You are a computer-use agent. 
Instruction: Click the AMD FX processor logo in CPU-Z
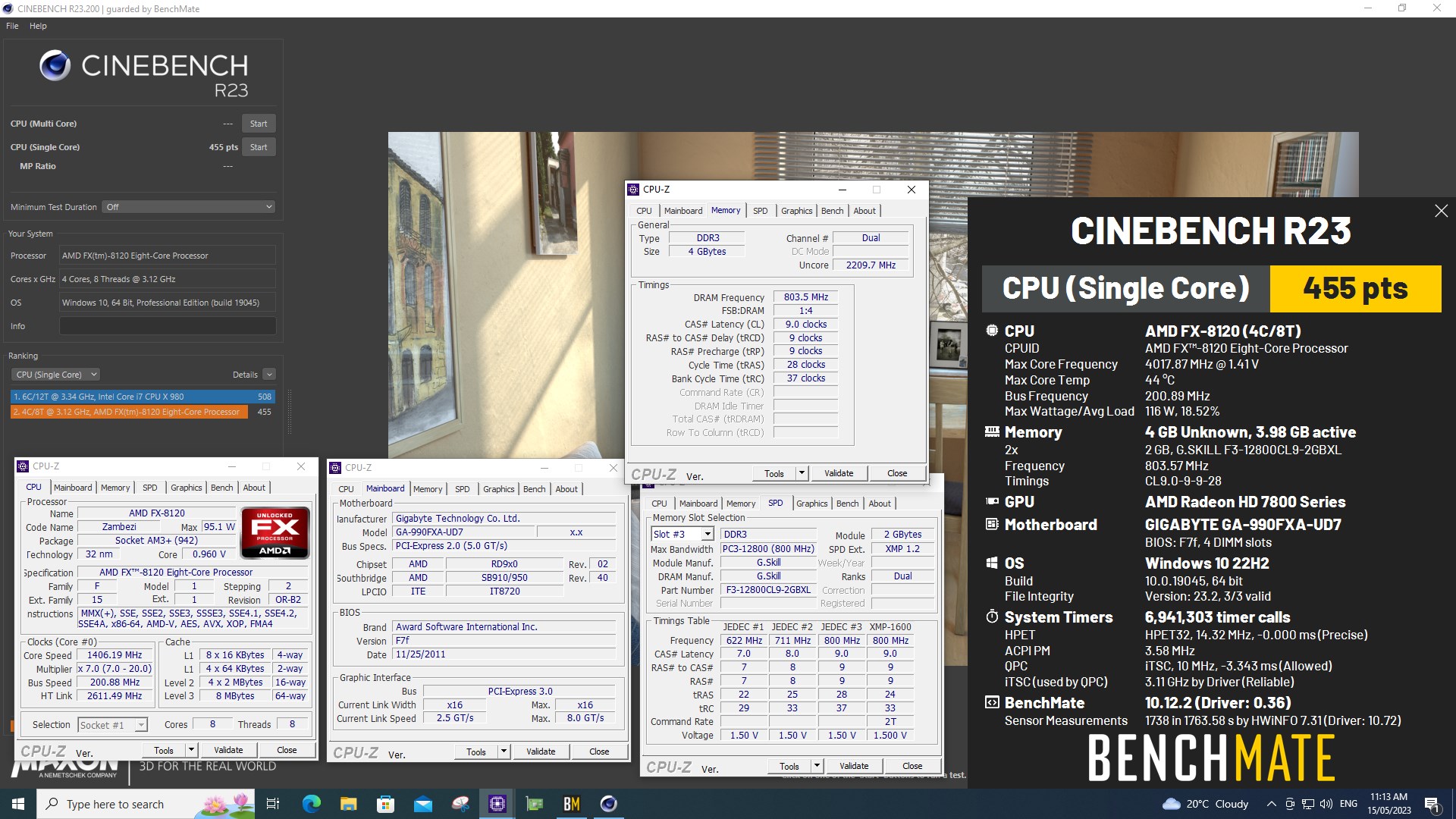[x=275, y=532]
